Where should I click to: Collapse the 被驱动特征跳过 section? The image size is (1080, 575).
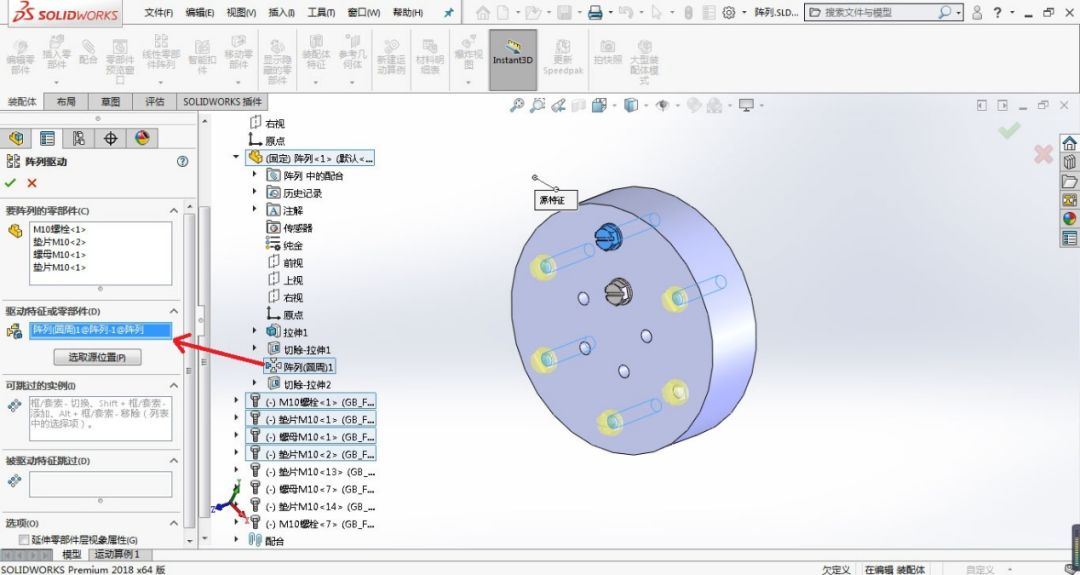[174, 461]
